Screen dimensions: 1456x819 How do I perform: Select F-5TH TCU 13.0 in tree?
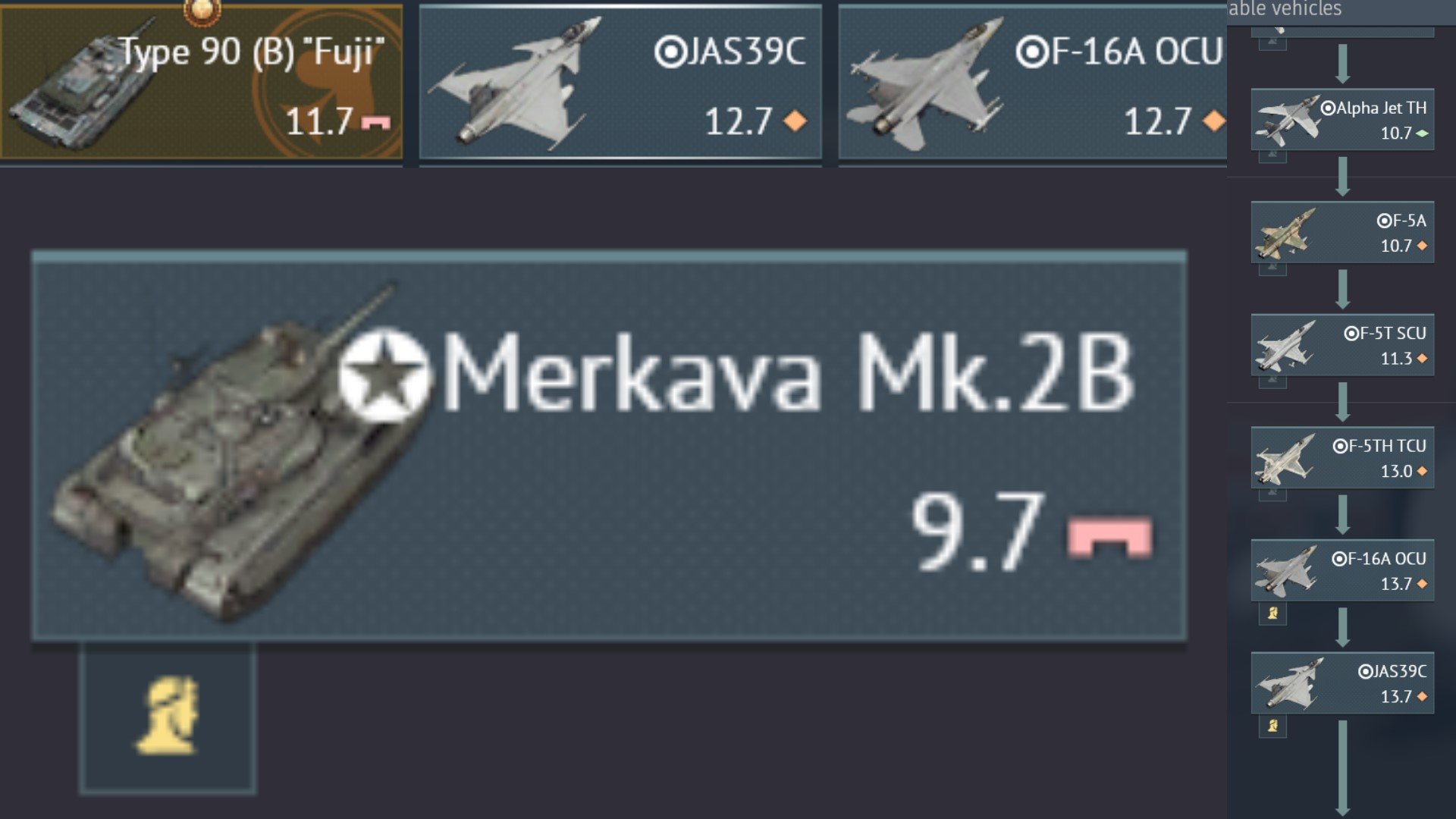point(1342,457)
